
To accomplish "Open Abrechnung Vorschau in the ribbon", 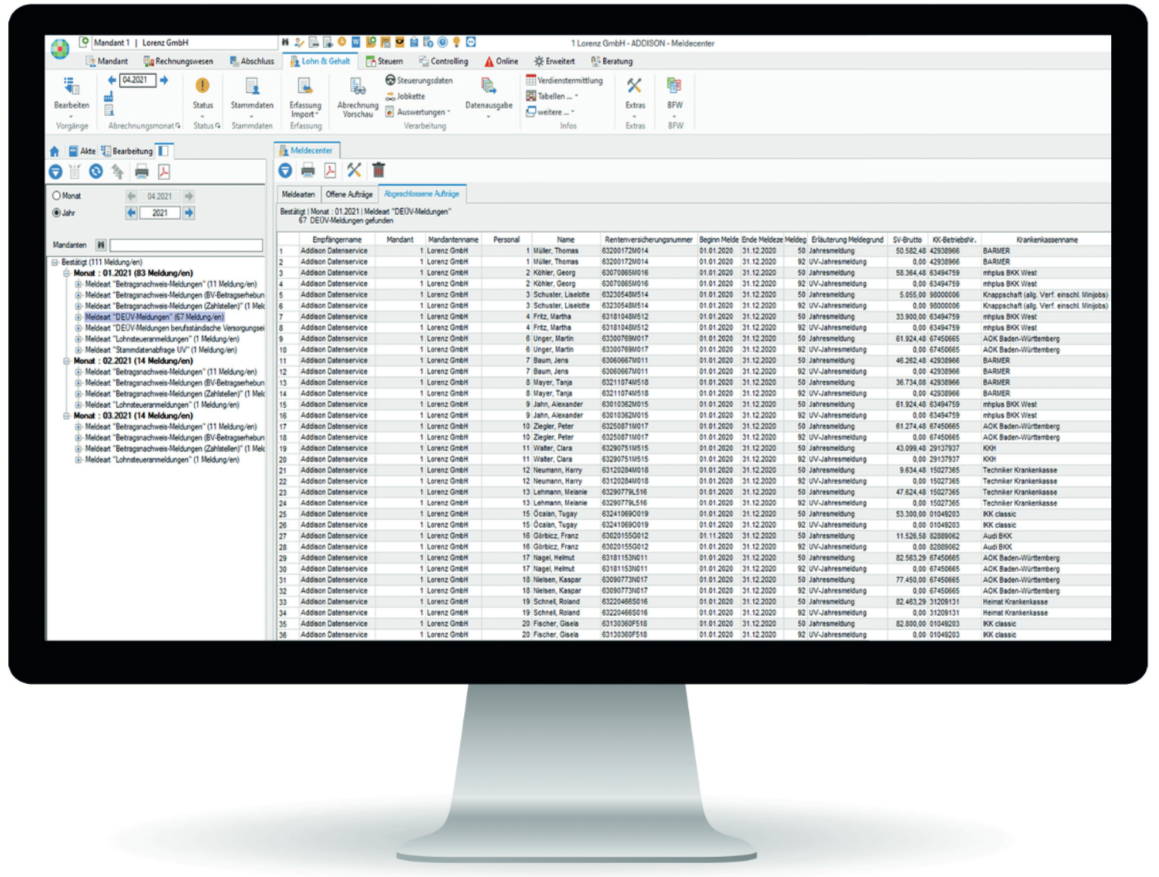I will point(357,98).
